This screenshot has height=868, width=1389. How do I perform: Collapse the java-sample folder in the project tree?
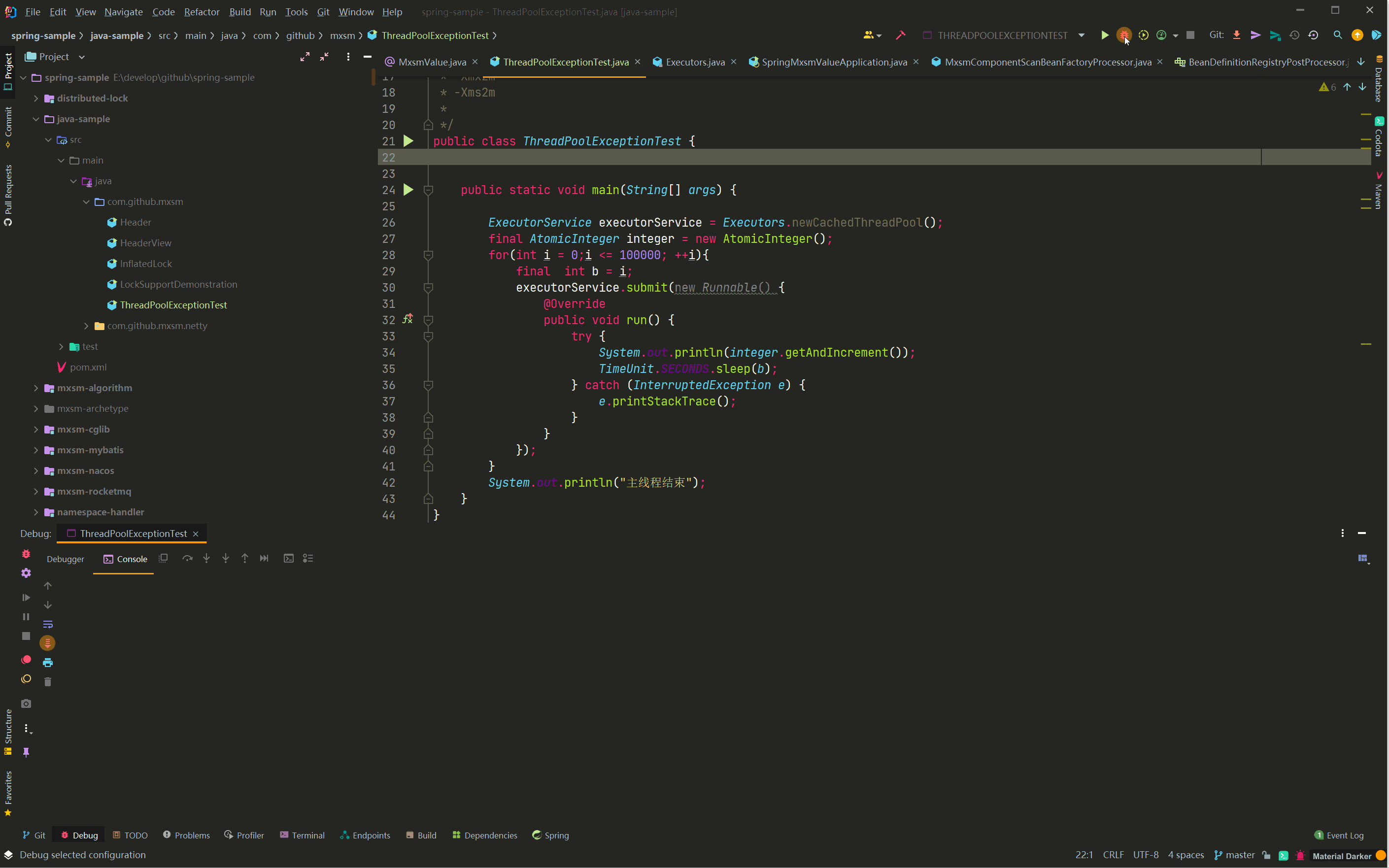(36, 119)
